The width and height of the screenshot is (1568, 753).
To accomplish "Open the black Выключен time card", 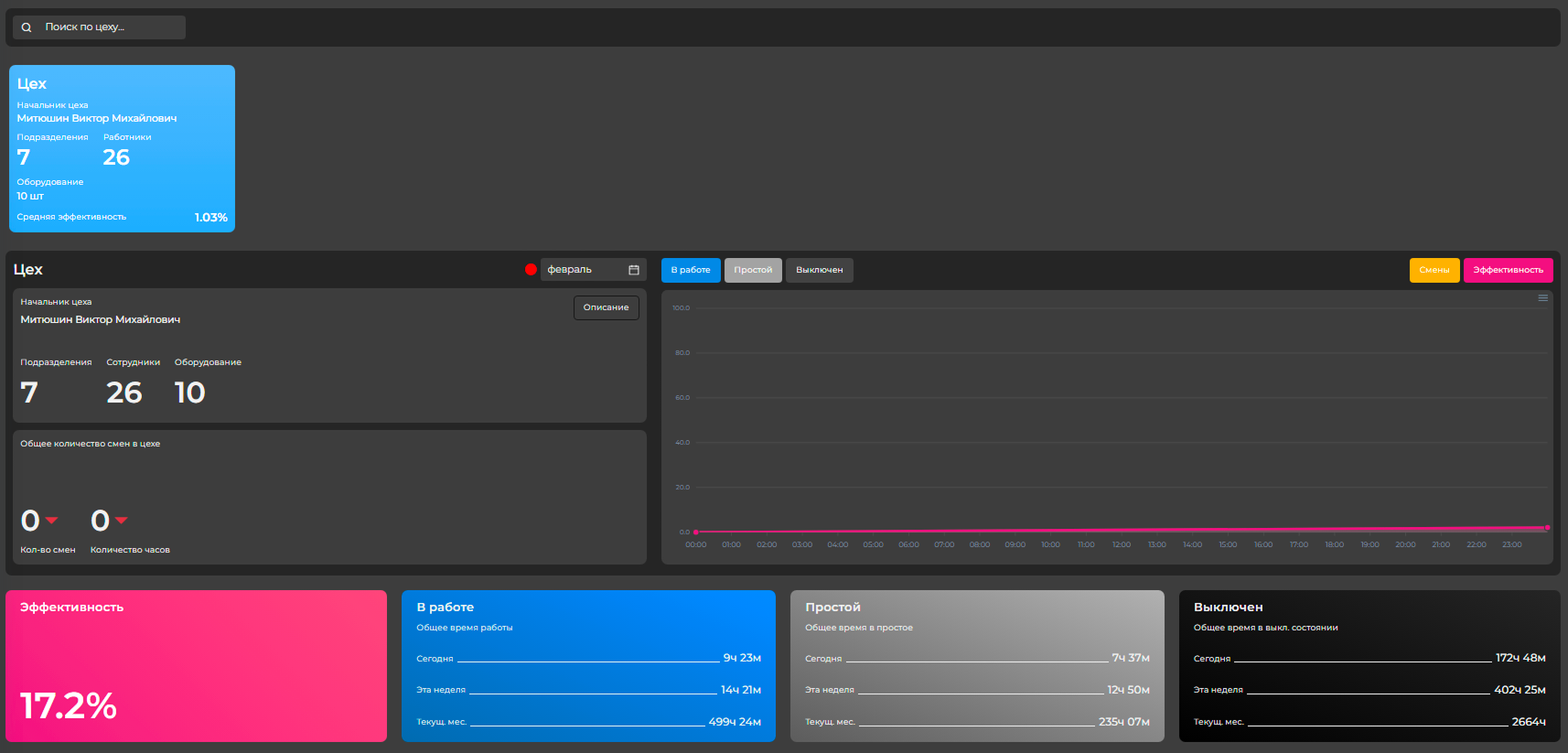I will pyautogui.click(x=1369, y=666).
